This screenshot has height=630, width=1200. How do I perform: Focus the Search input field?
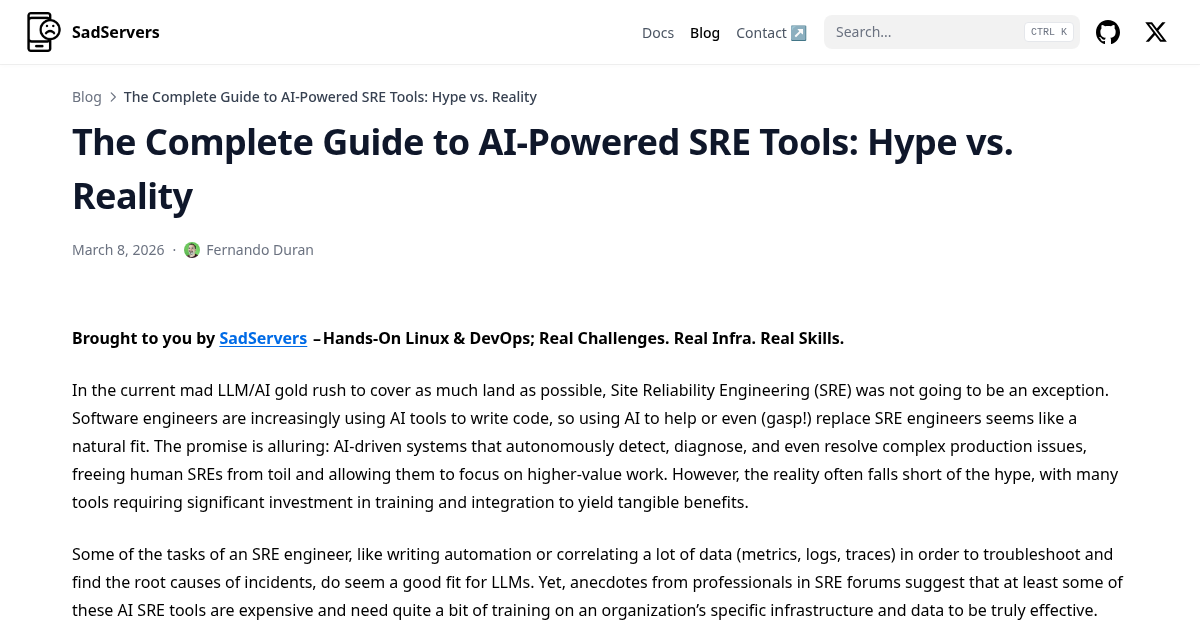pyautogui.click(x=952, y=32)
